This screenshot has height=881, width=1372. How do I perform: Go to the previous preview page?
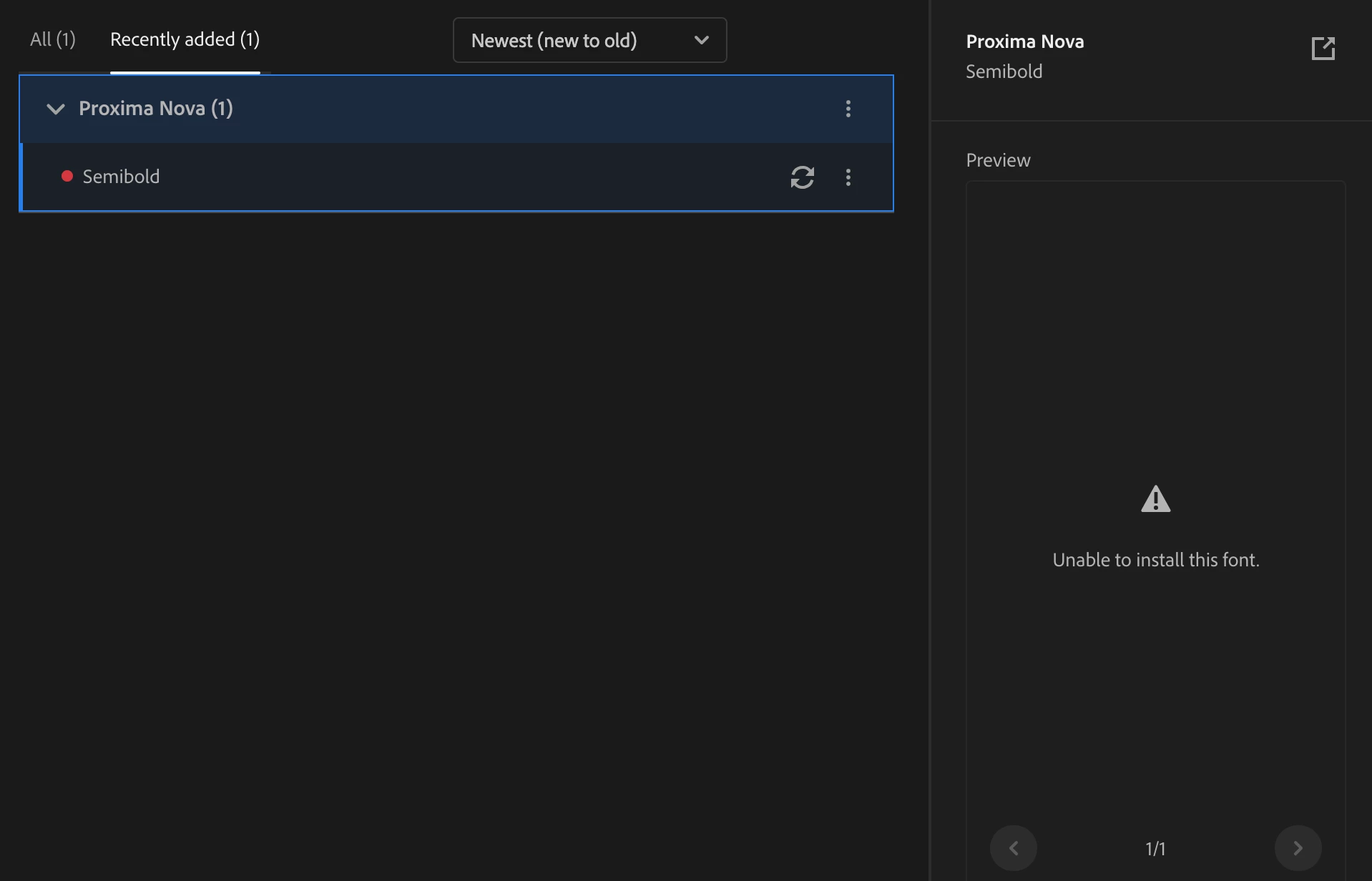[x=1013, y=848]
